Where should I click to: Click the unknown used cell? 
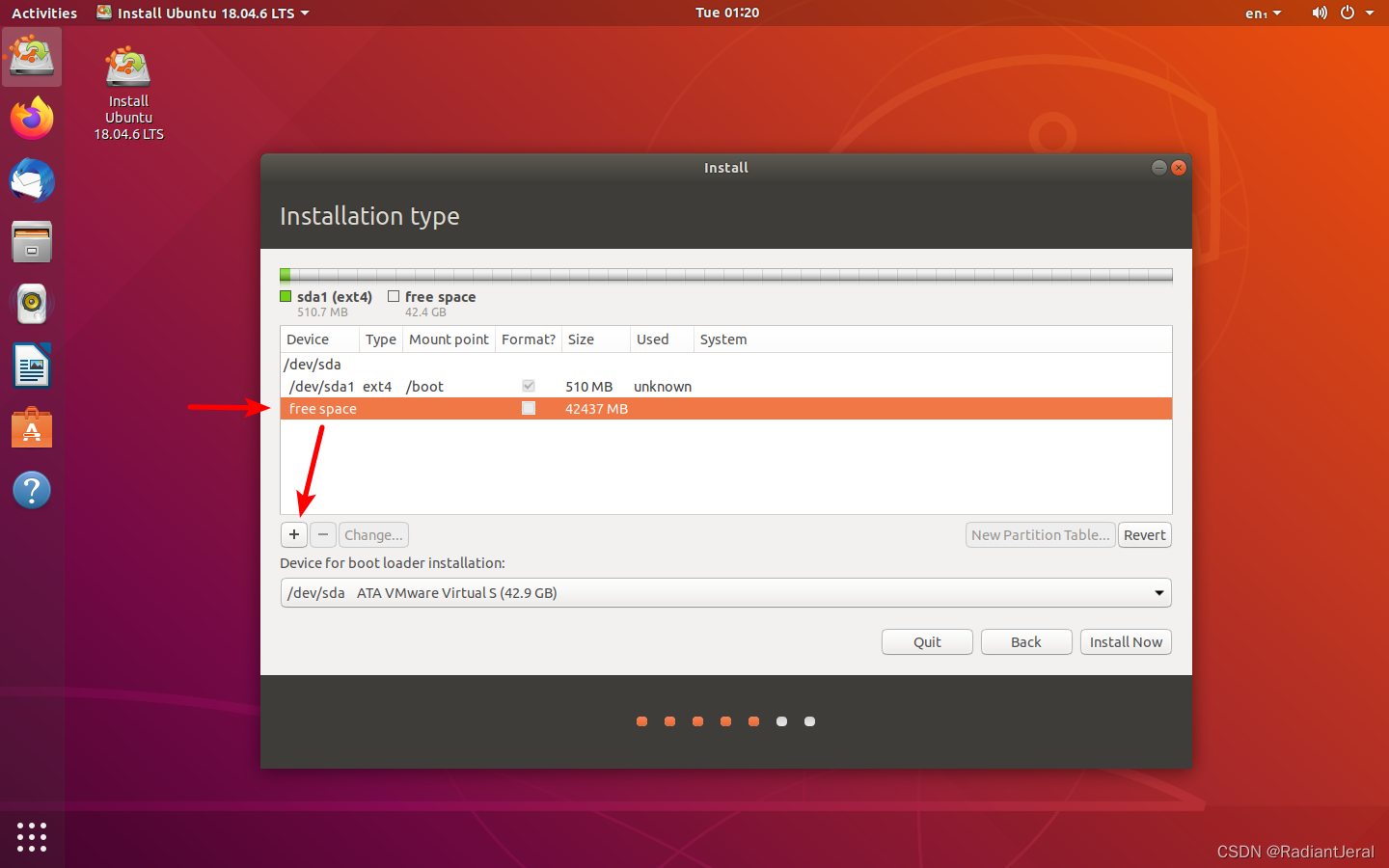[663, 386]
